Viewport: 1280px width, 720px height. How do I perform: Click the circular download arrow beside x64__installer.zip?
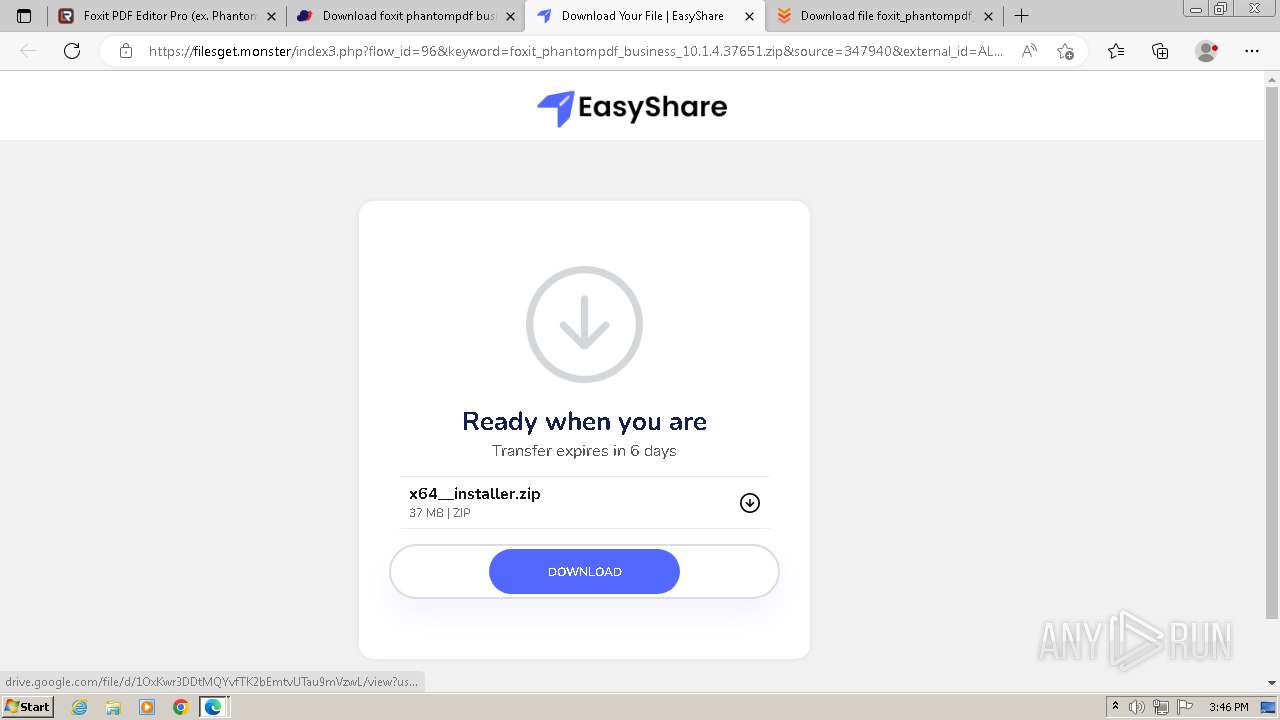point(750,503)
